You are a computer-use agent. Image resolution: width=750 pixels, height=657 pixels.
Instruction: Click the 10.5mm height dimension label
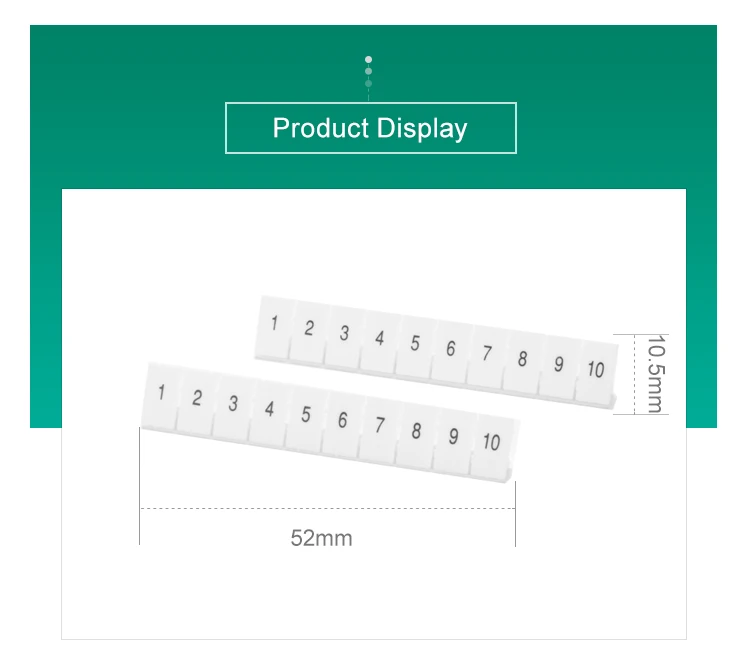(x=656, y=373)
